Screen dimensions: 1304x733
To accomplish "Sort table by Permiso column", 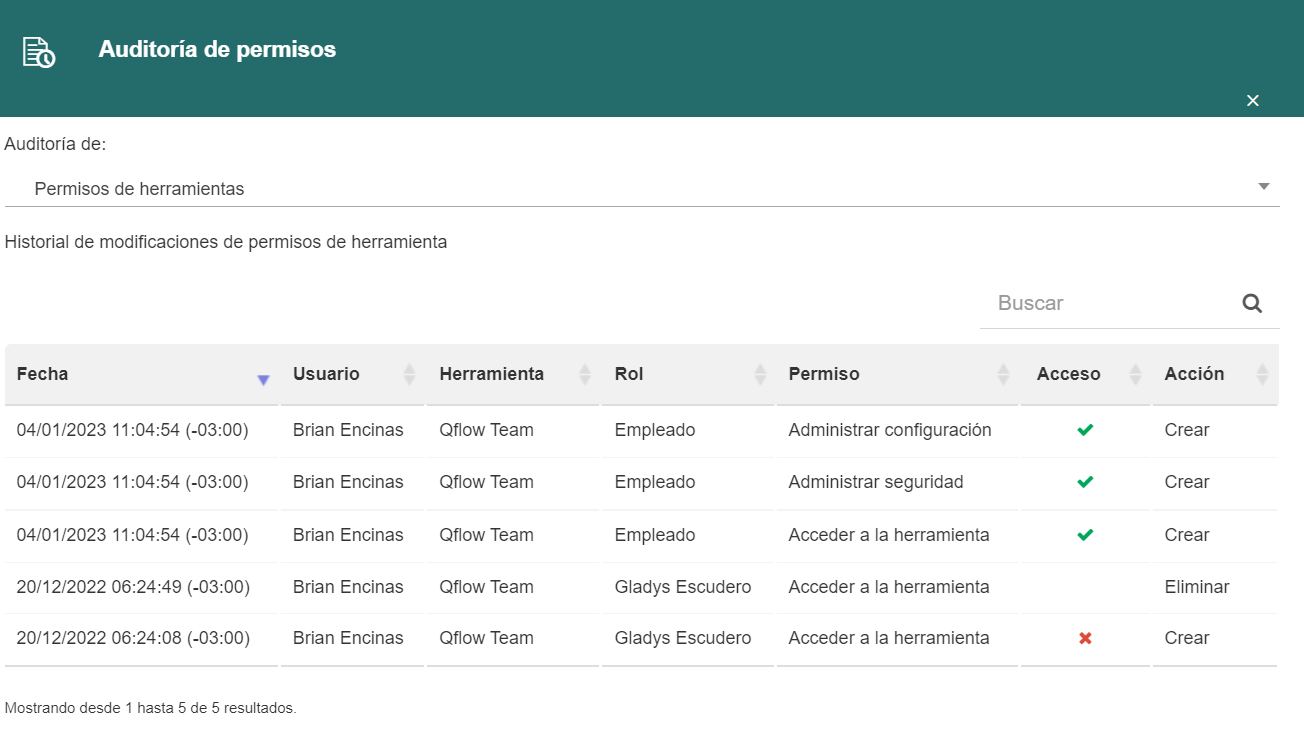I will pyautogui.click(x=897, y=374).
